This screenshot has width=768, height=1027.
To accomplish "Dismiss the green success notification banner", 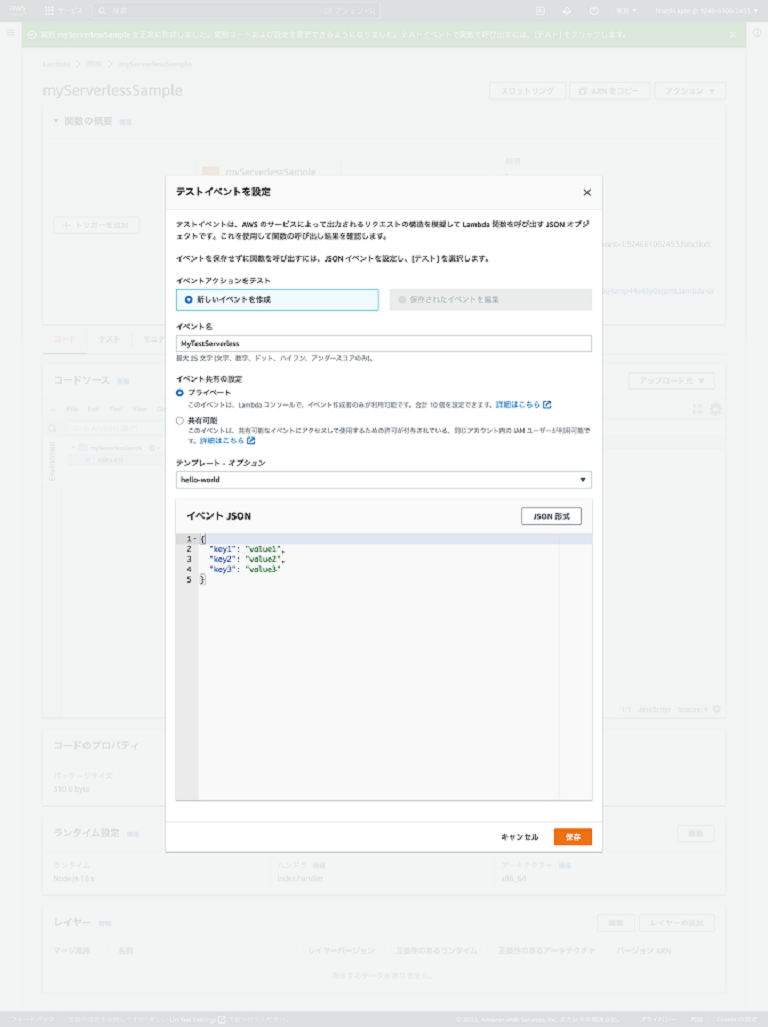I will pyautogui.click(x=733, y=35).
